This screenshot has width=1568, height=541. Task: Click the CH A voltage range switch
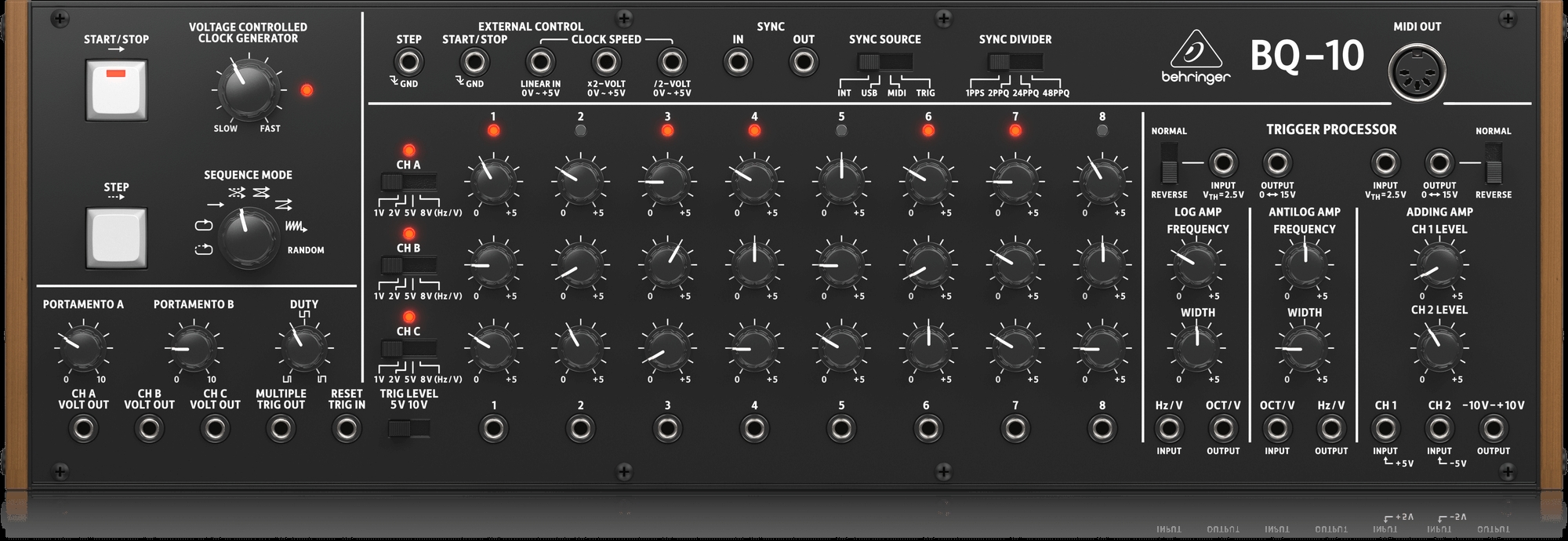[408, 183]
